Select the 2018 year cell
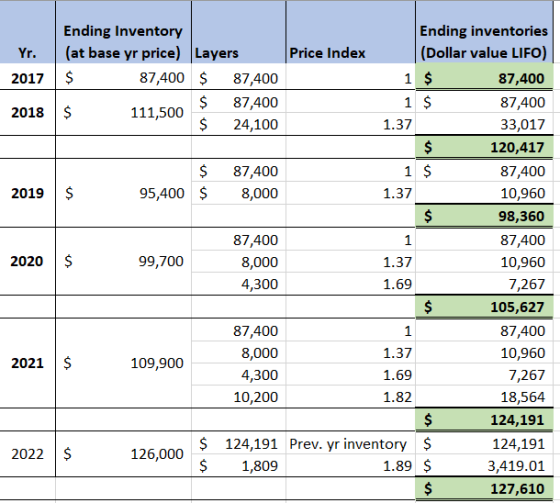Viewport: 560px width, 503px height. click(x=28, y=113)
